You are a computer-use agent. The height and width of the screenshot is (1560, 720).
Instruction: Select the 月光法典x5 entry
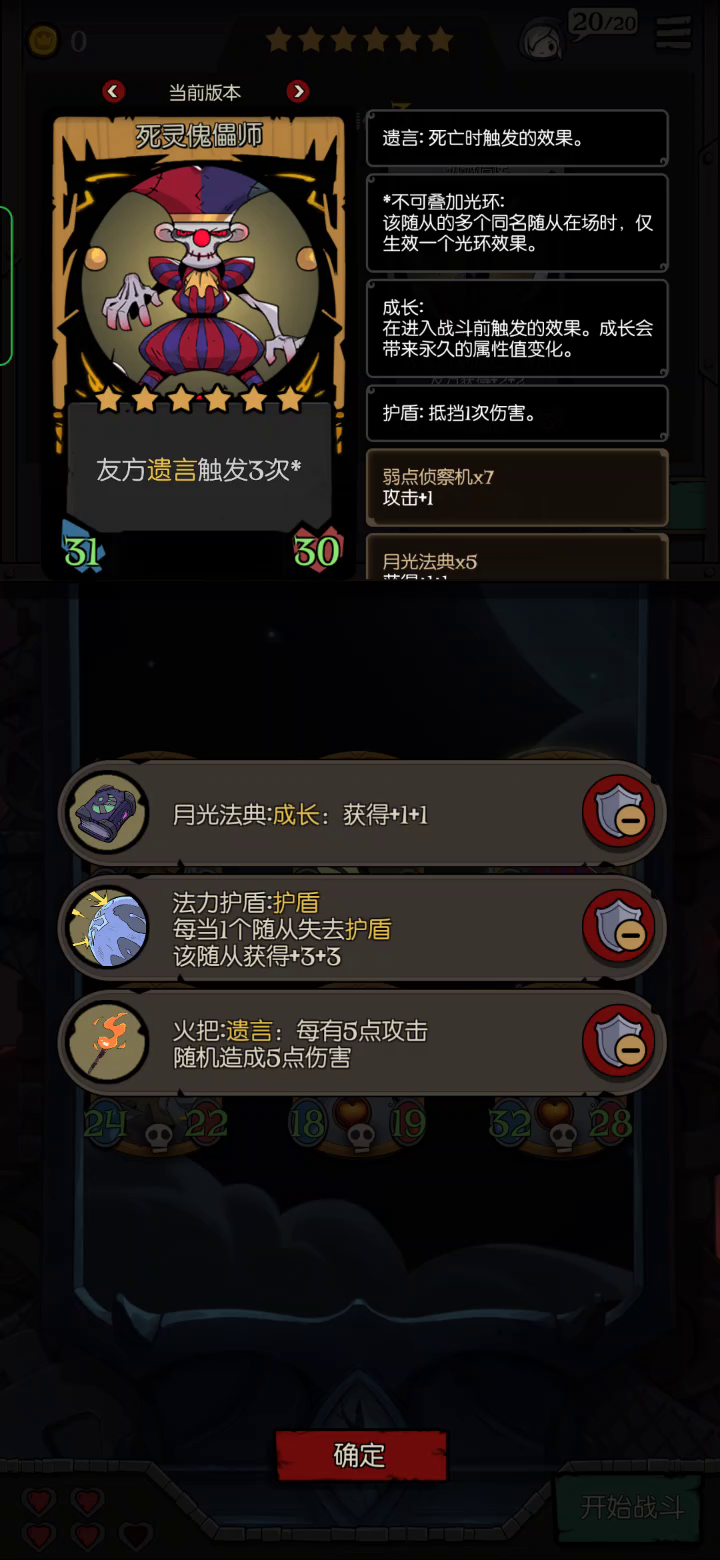517,558
